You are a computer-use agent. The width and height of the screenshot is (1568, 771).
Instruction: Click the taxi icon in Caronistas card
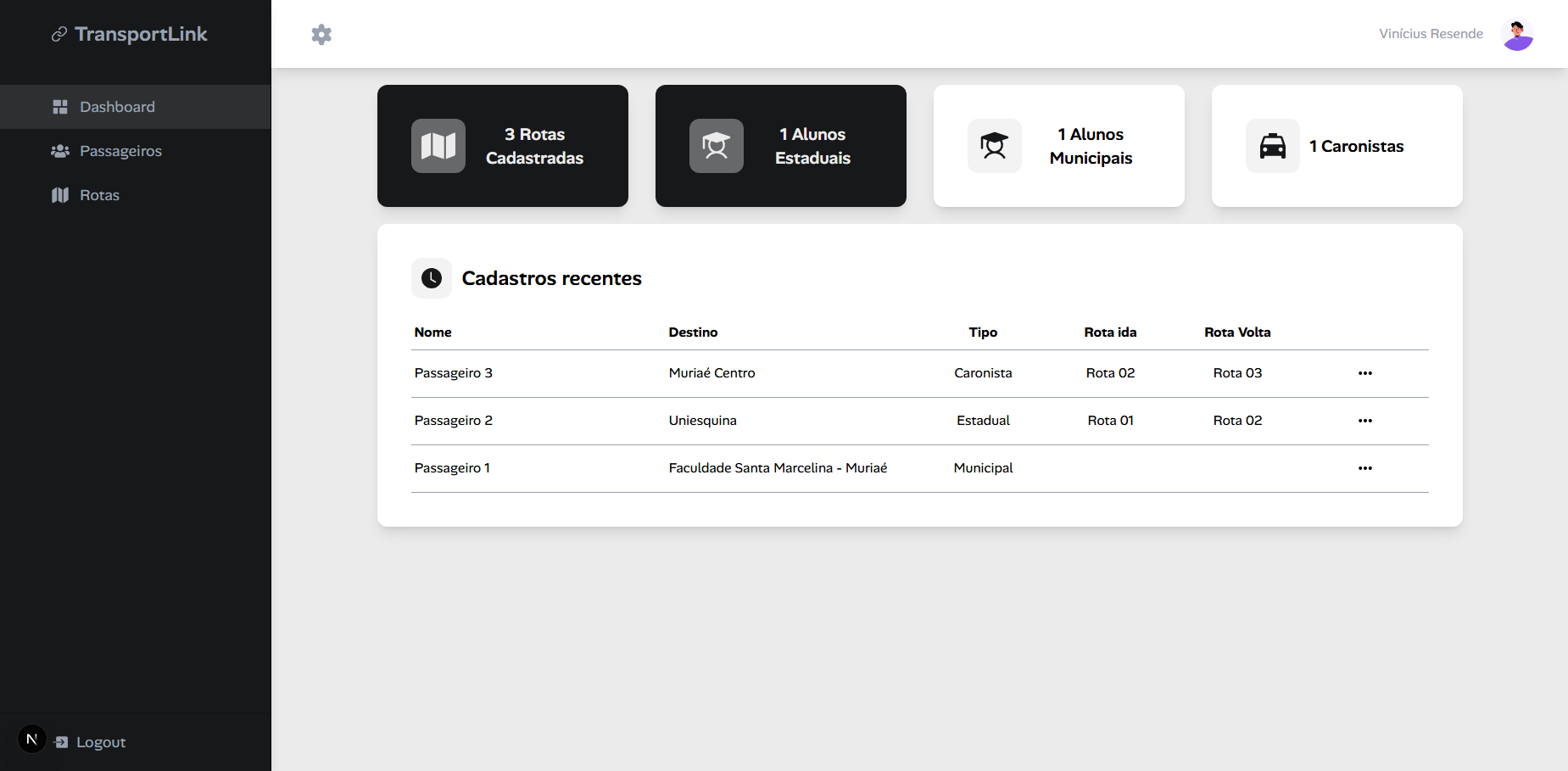coord(1272,146)
